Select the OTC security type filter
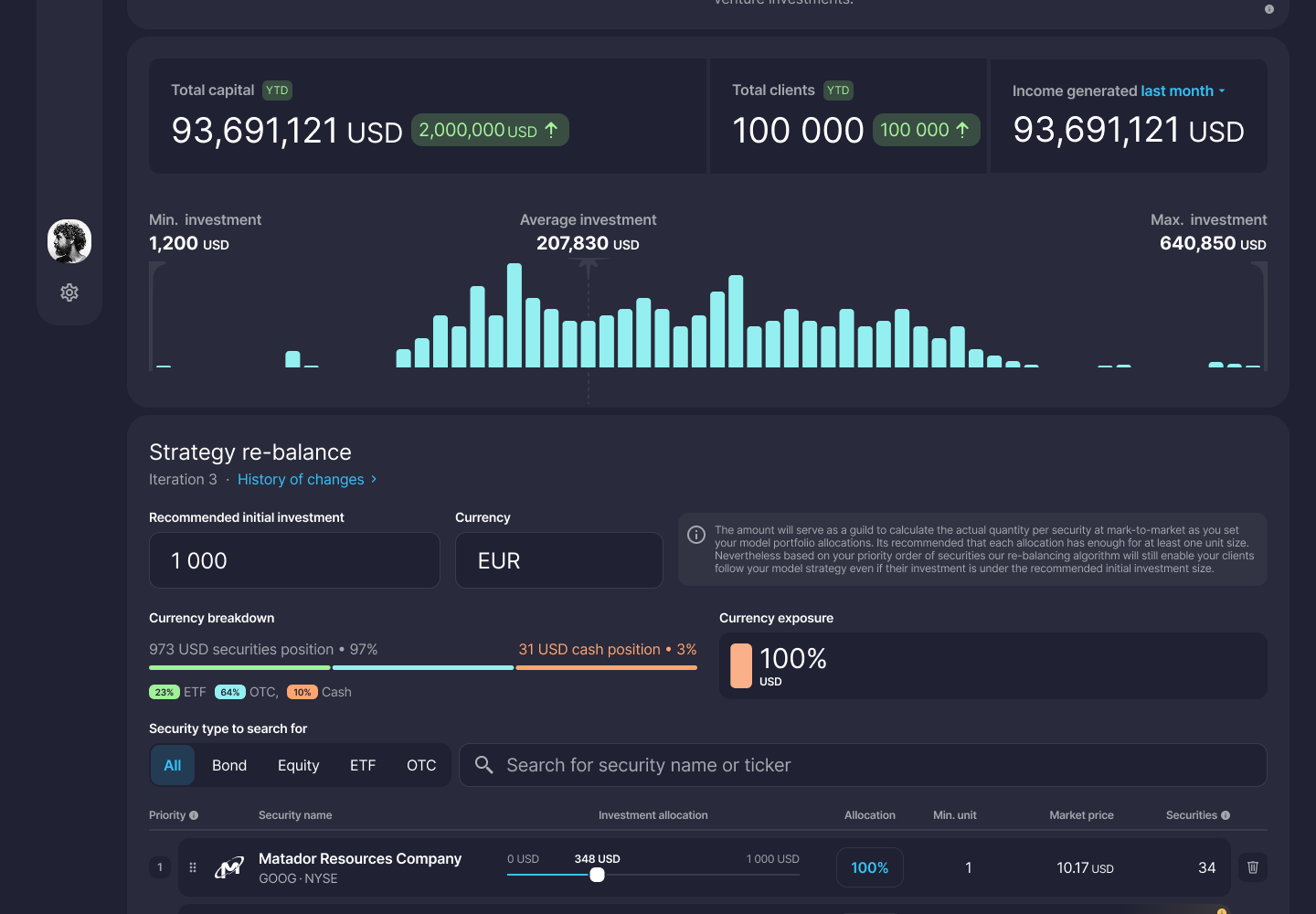This screenshot has width=1316, height=914. click(x=421, y=765)
